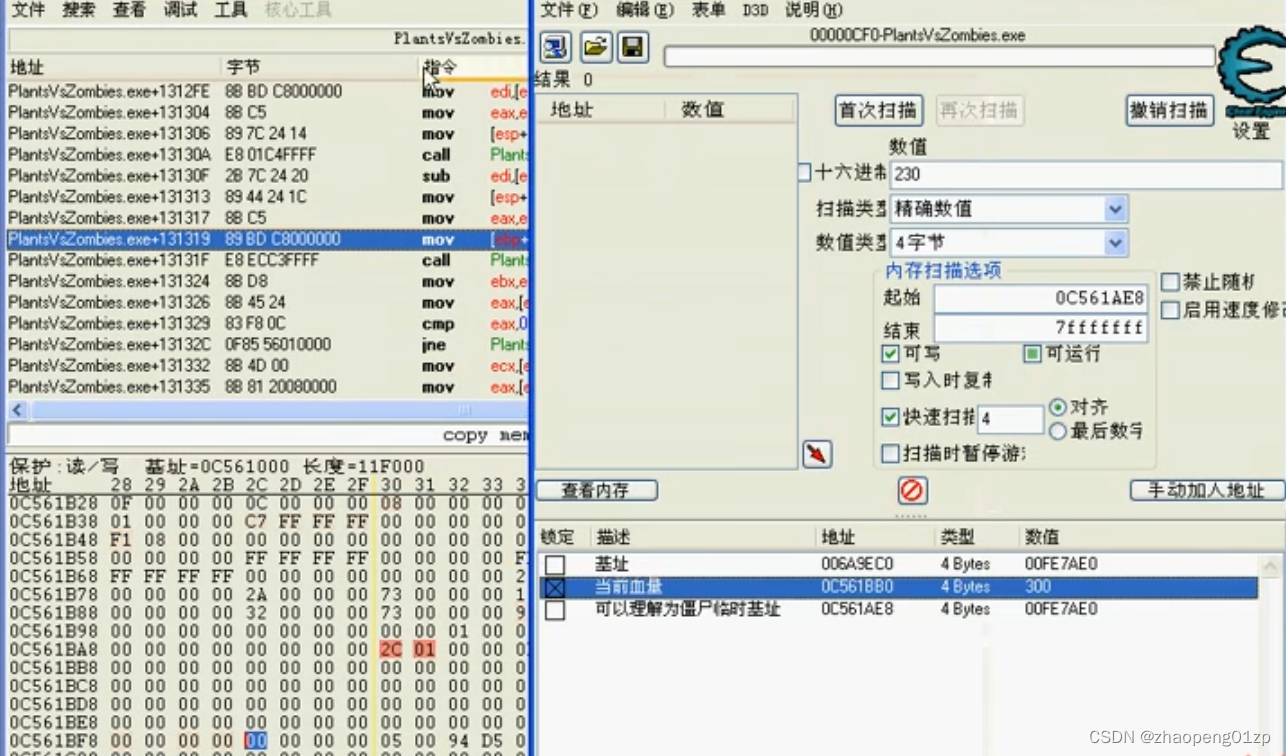Enable the 启用速度修改 checkbox

tap(1170, 310)
